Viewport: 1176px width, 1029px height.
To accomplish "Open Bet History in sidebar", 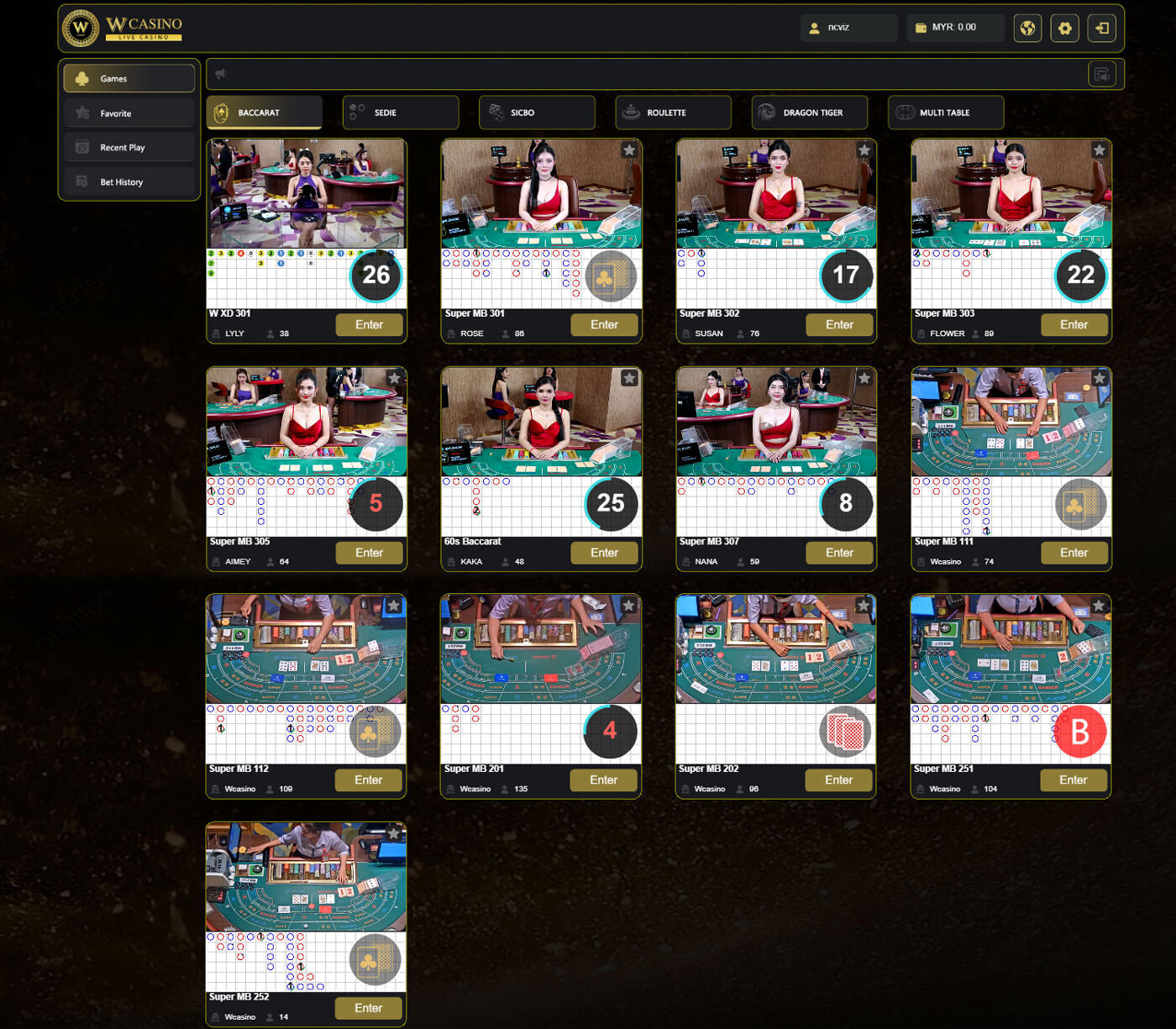I will 129,182.
